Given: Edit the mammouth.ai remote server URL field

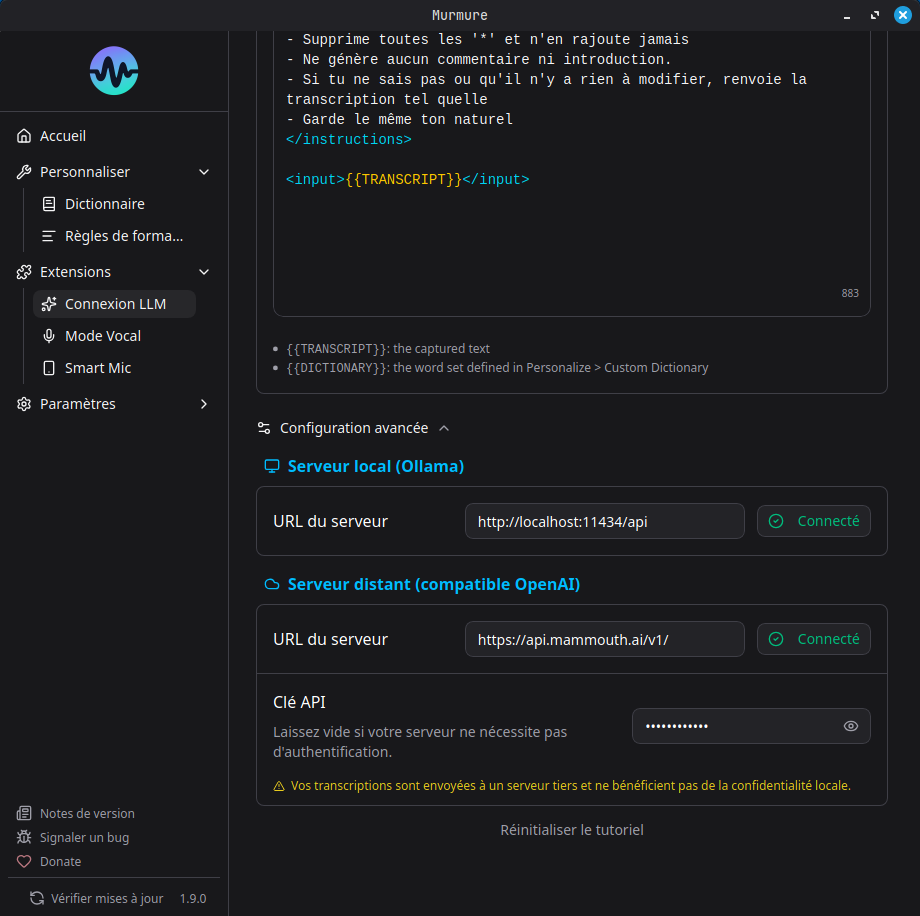Looking at the screenshot, I should tap(604, 639).
